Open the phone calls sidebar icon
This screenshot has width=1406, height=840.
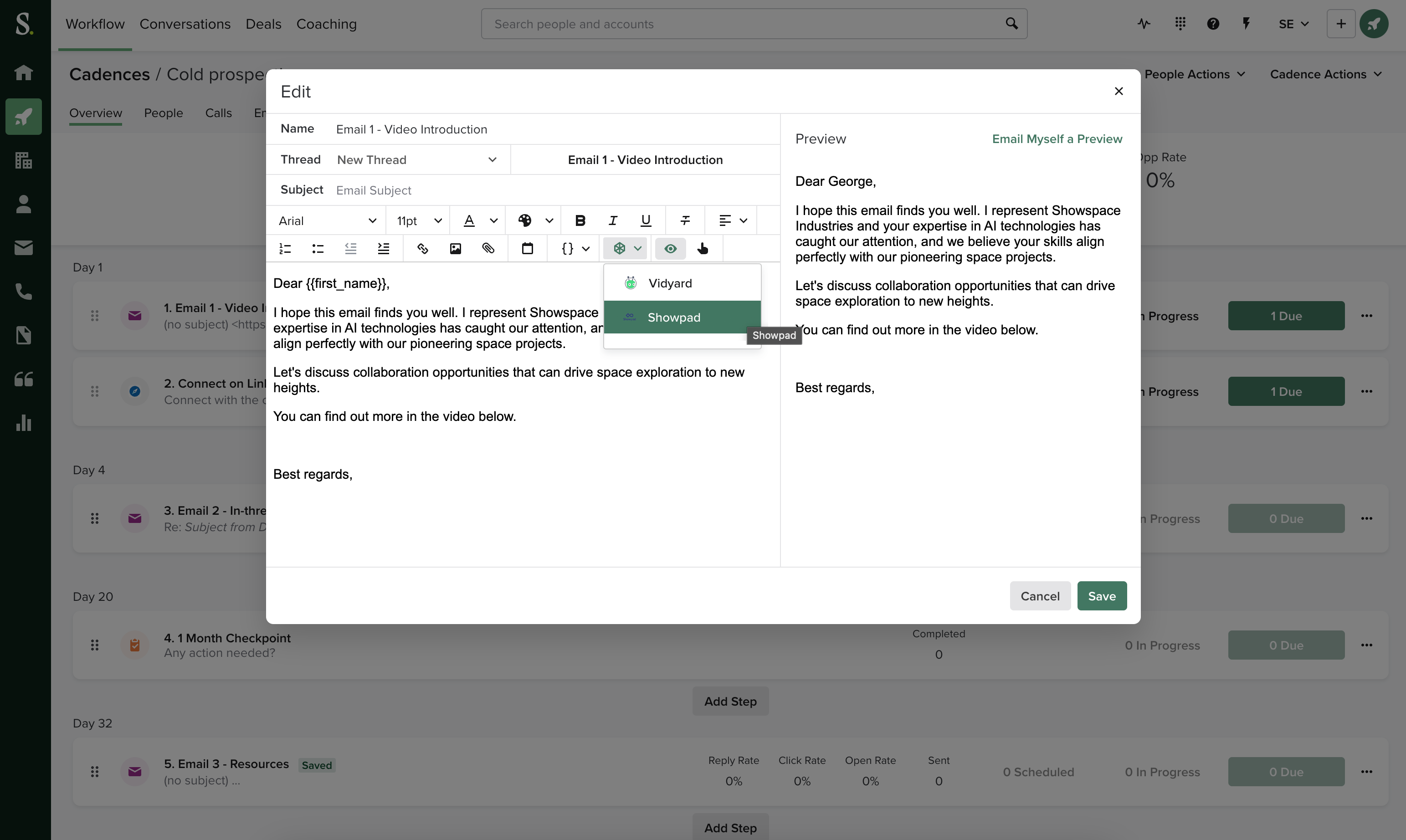click(24, 292)
